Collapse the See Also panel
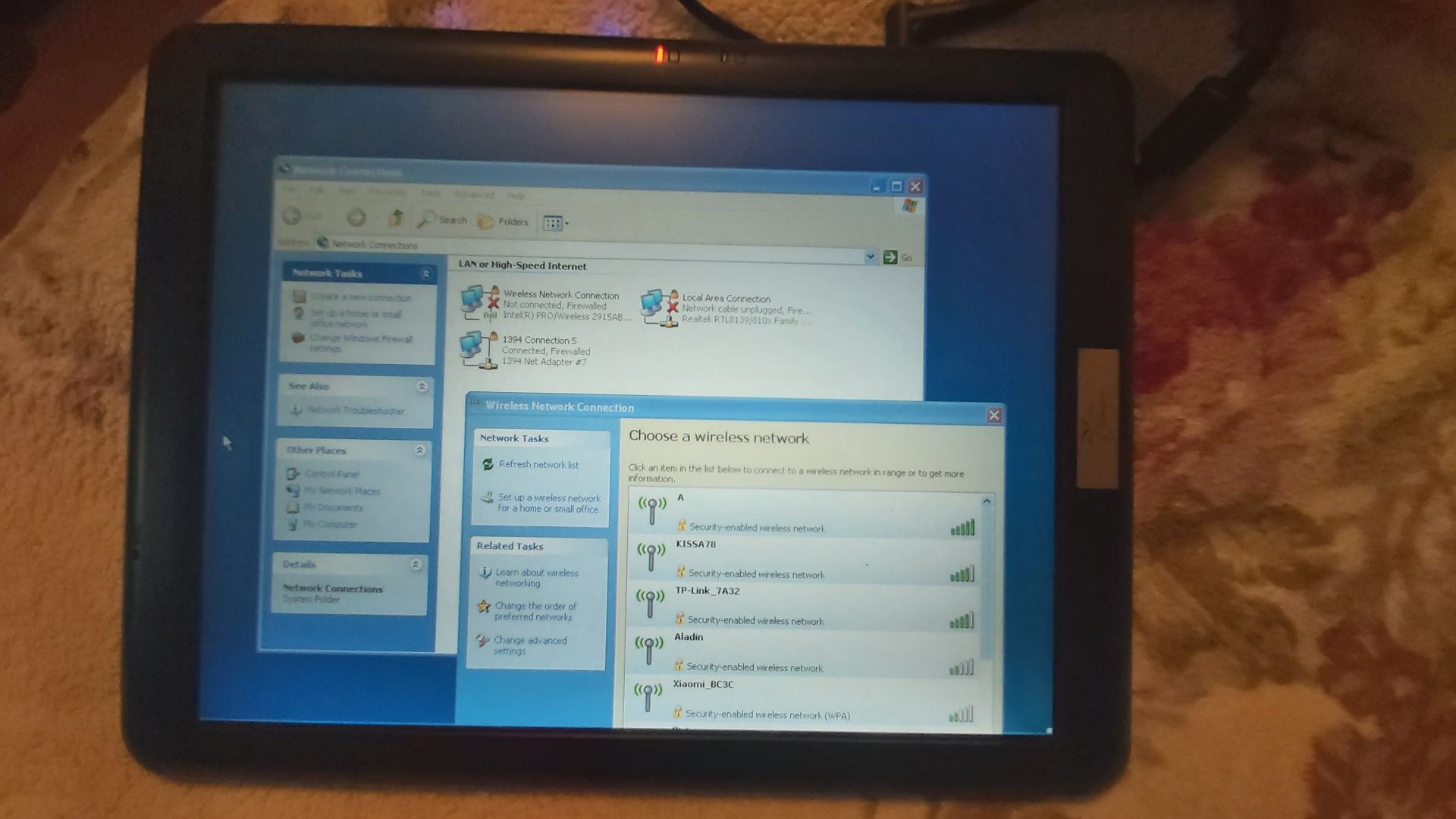 point(422,387)
